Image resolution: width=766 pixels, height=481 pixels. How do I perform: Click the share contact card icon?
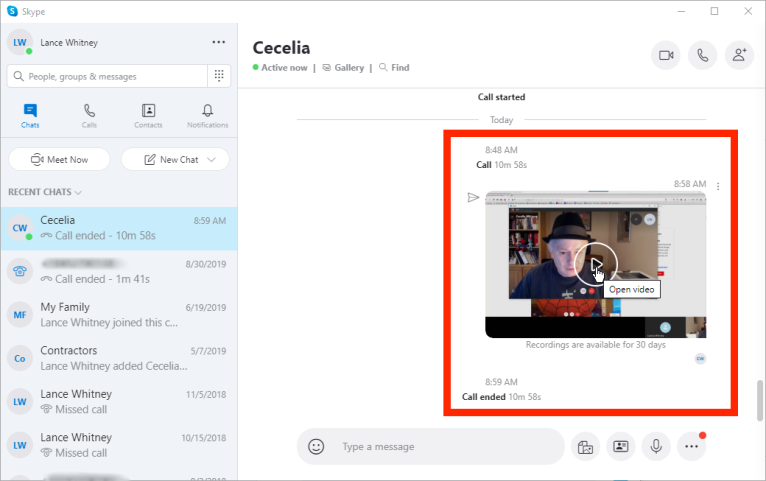click(x=620, y=446)
